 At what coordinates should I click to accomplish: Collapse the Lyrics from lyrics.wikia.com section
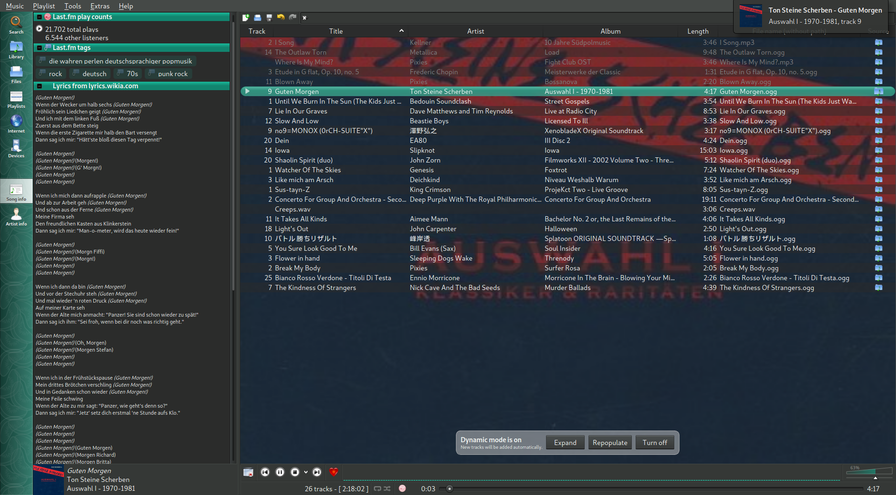39,86
